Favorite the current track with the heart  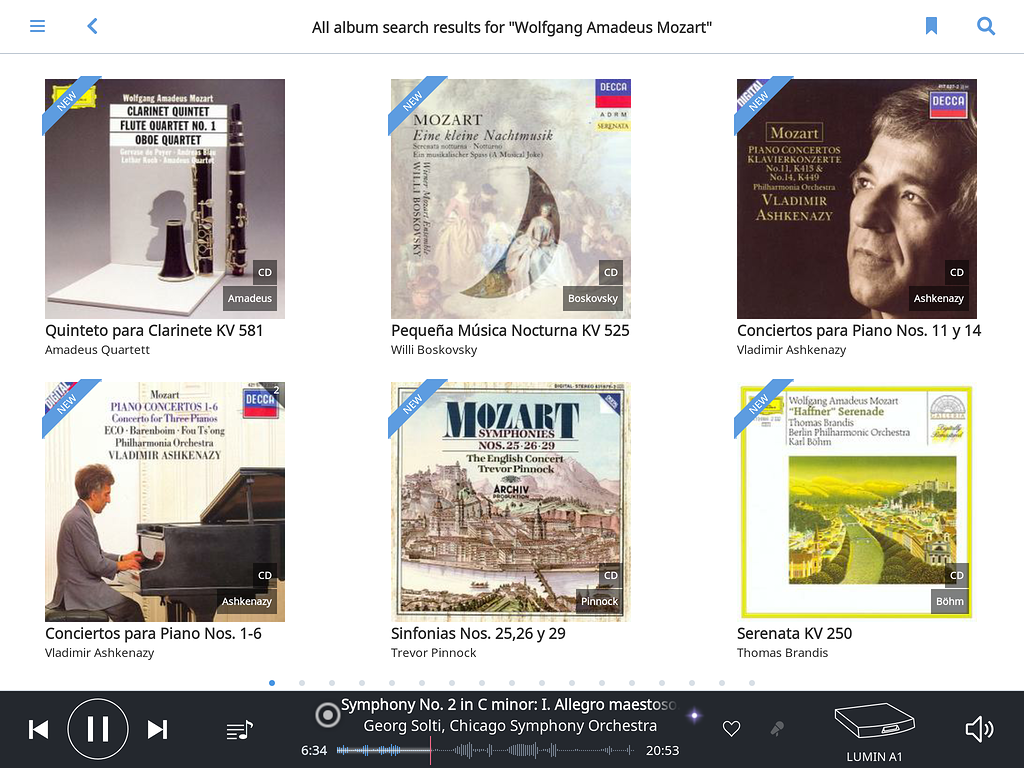point(731,729)
